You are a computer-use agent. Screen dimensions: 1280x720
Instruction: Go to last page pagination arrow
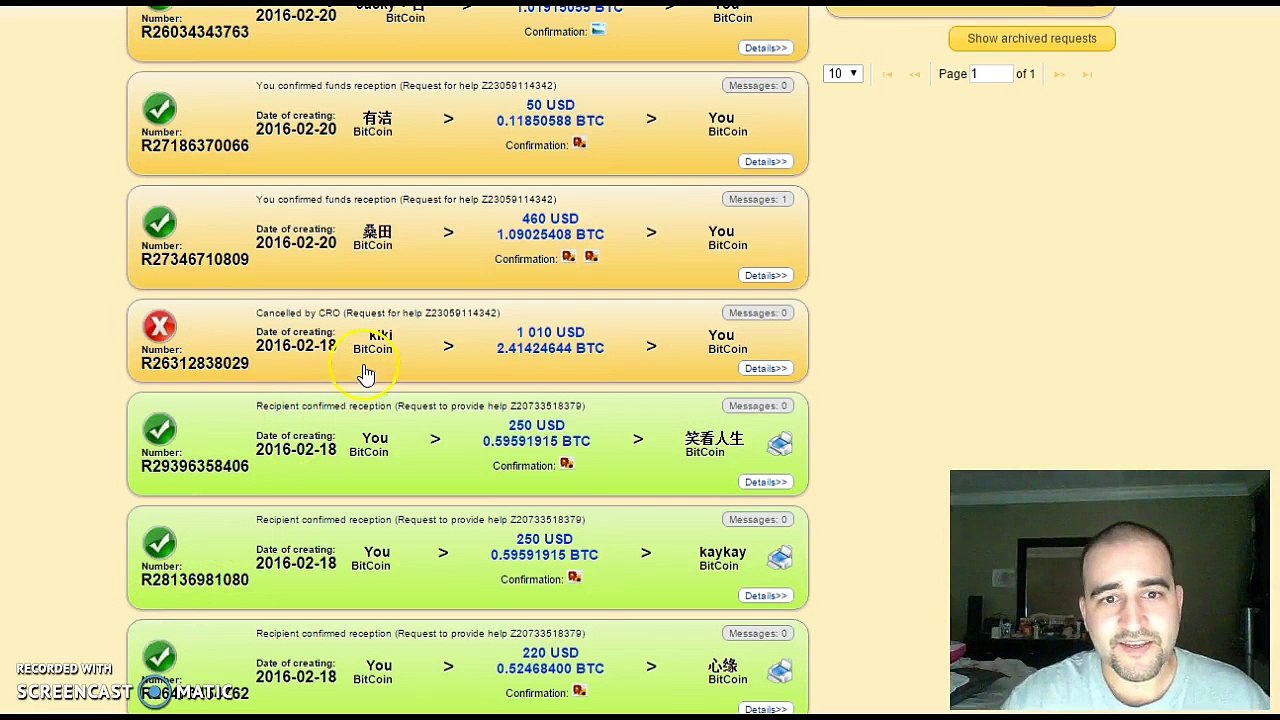click(x=1087, y=74)
